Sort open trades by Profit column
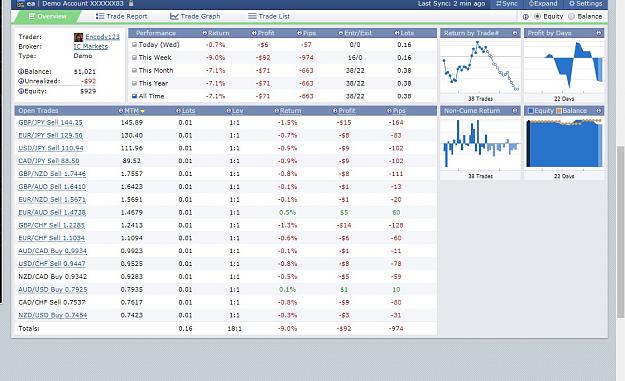The image size is (625, 381). tap(347, 111)
